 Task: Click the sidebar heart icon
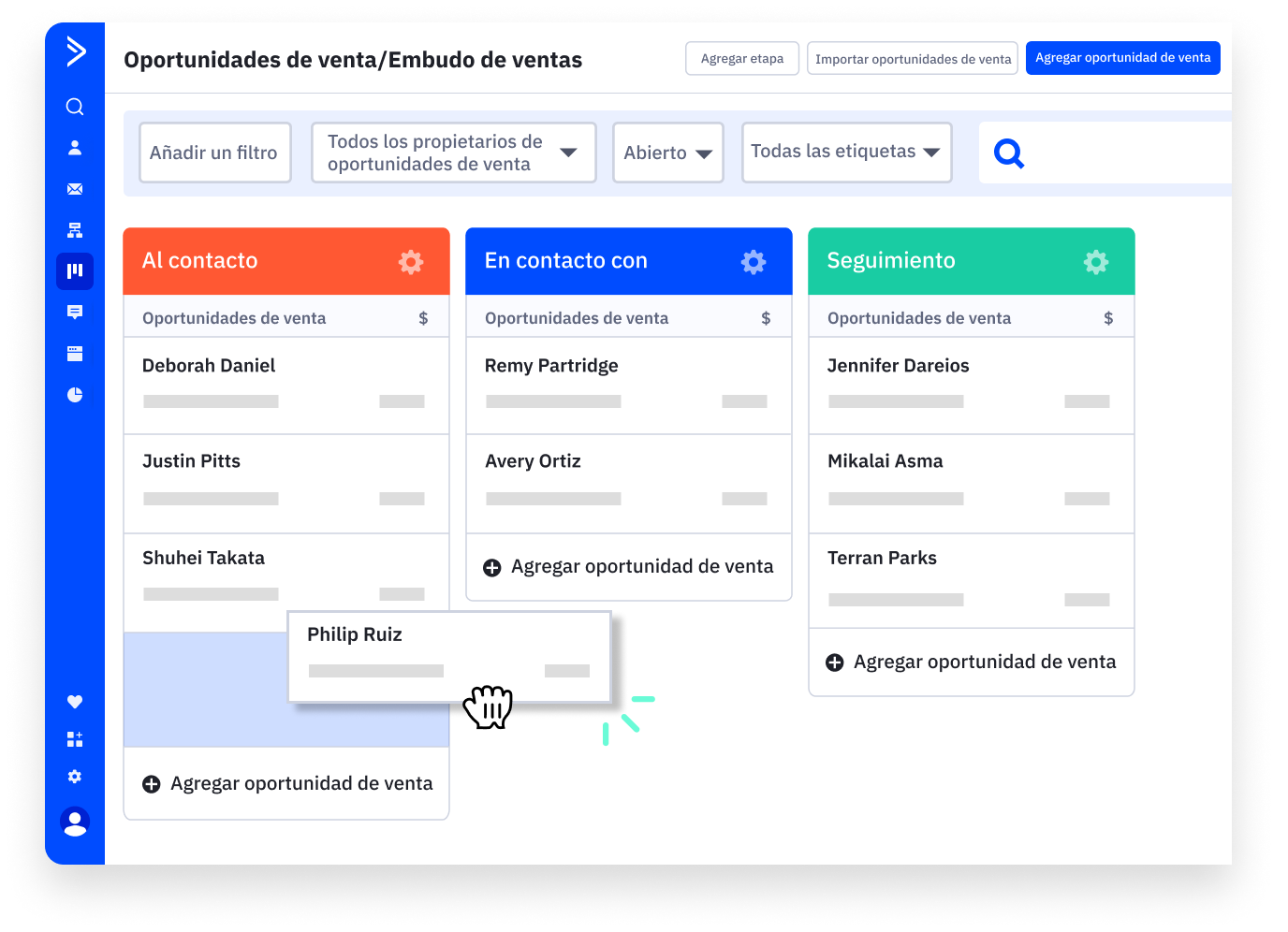(x=75, y=702)
